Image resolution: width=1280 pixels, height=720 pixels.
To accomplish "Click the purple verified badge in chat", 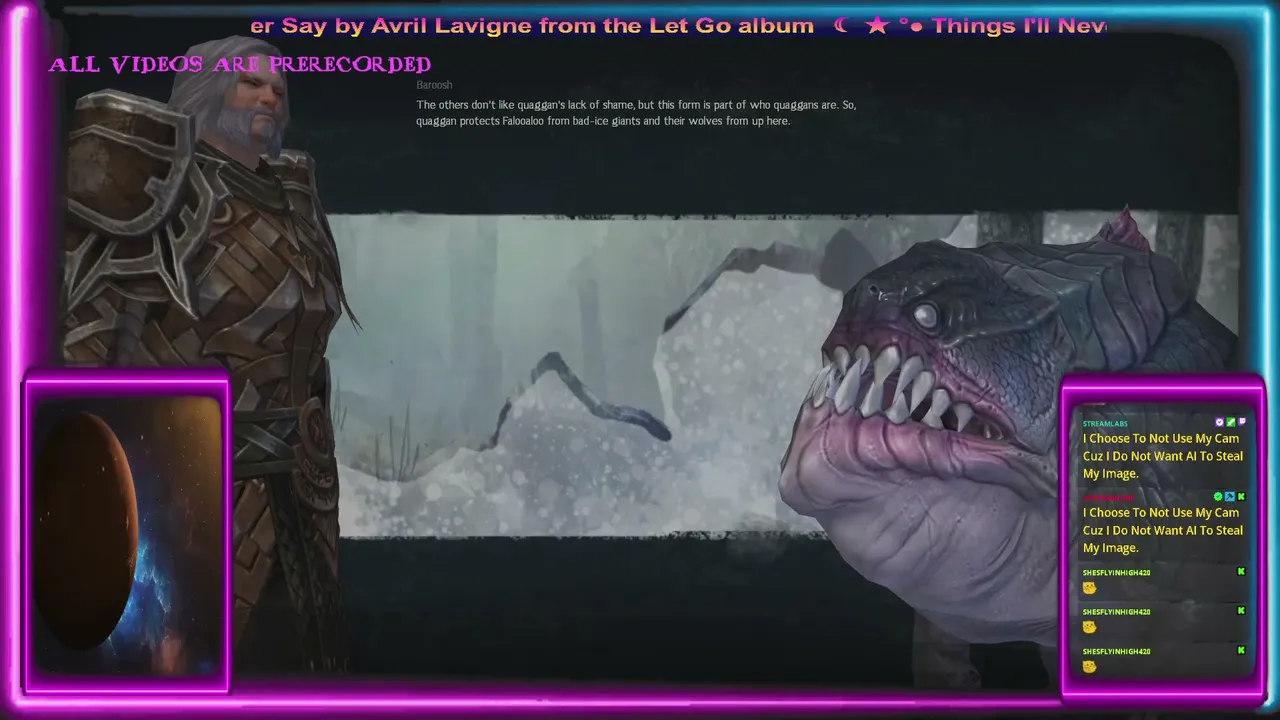I will coord(1219,422).
